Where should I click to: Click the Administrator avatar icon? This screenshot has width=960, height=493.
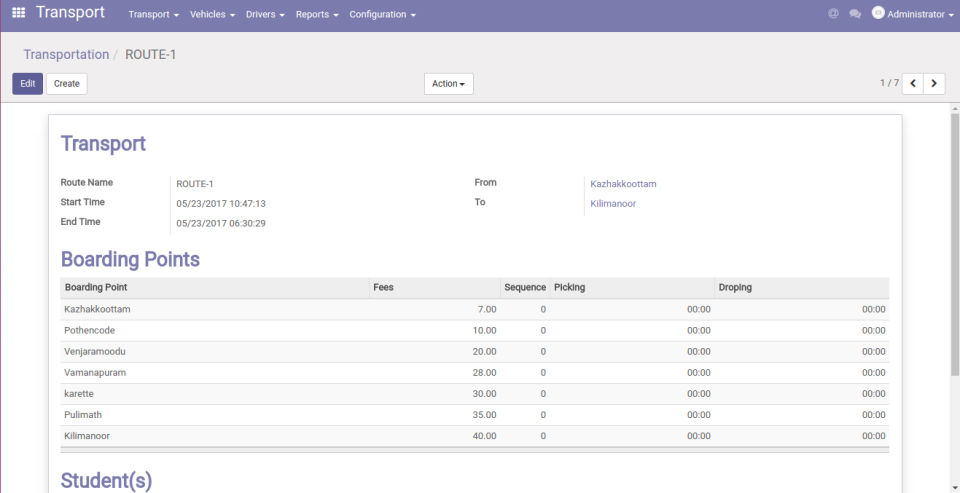pyautogui.click(x=878, y=14)
